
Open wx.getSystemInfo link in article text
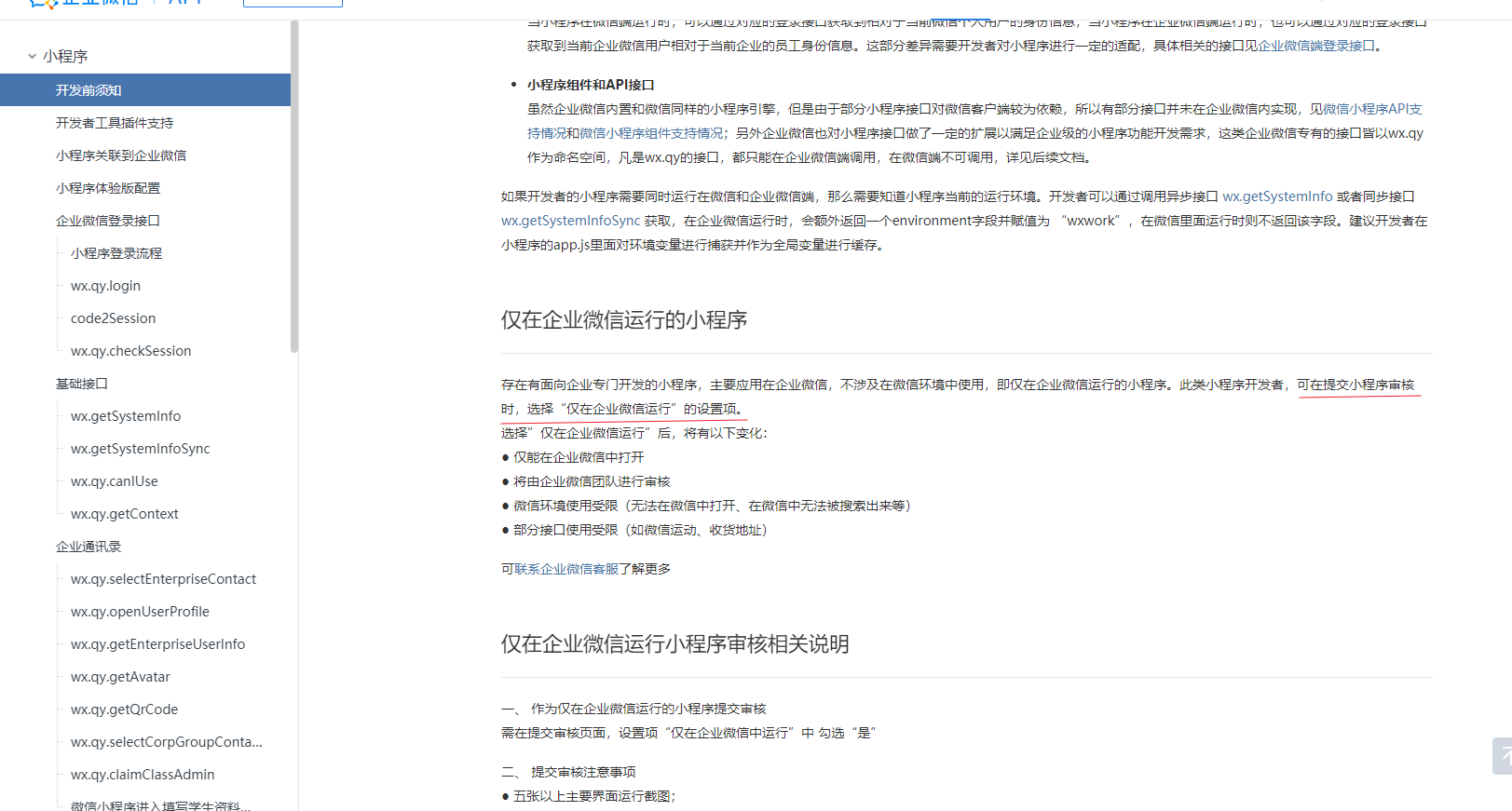(1277, 196)
